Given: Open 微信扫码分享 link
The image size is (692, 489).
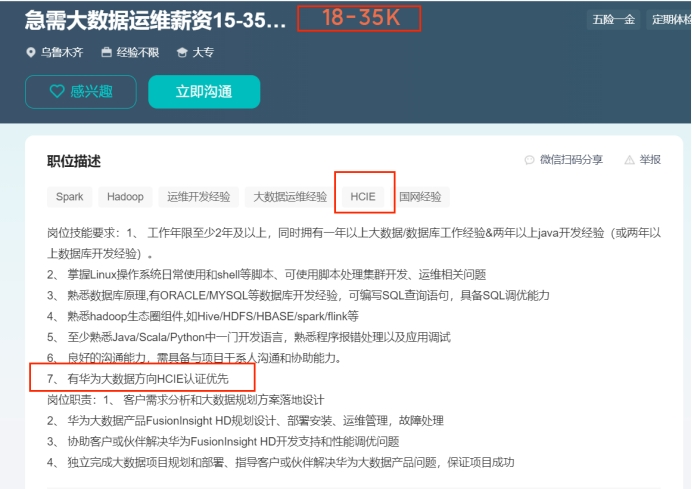Looking at the screenshot, I should click(x=571, y=160).
